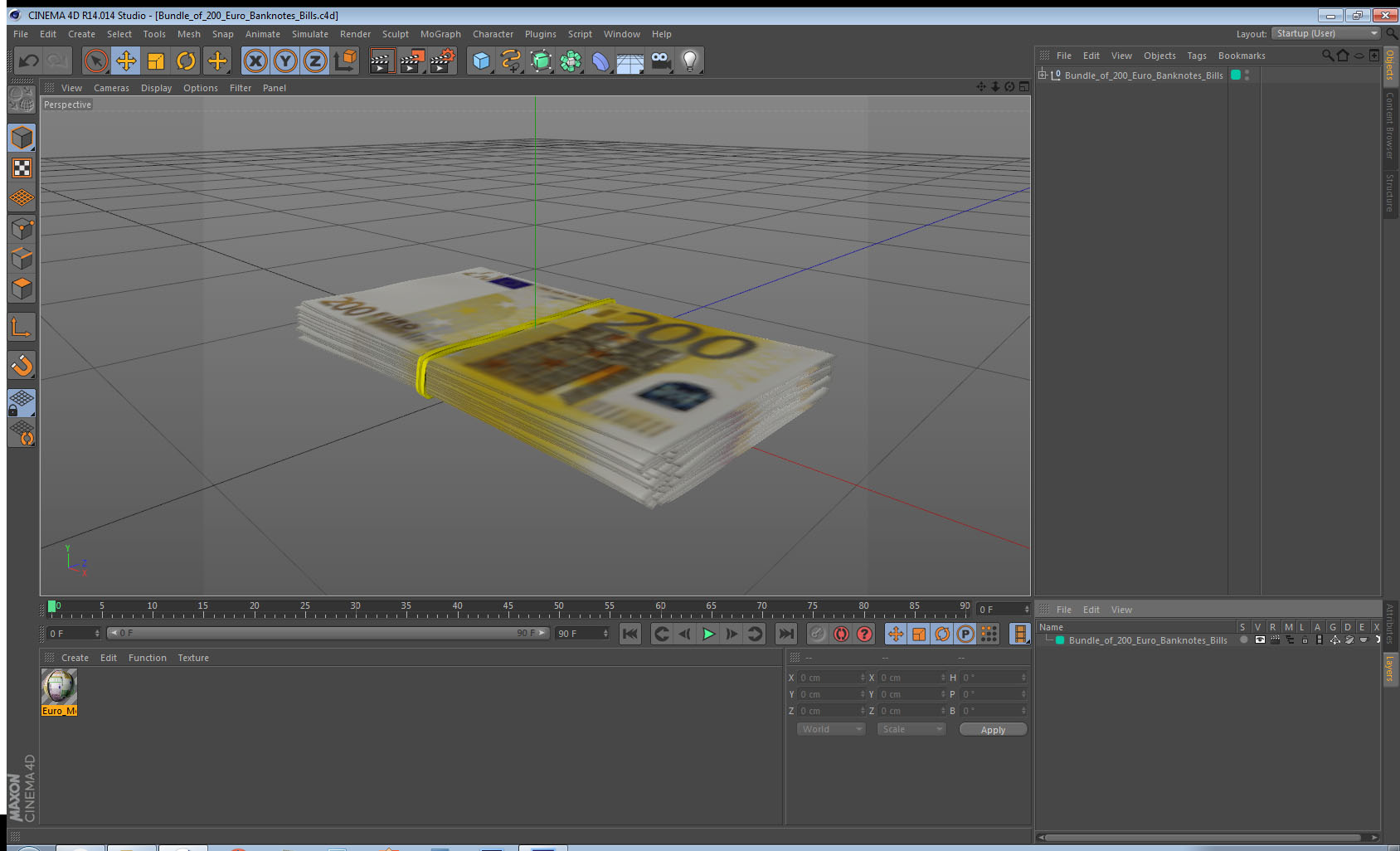The height and width of the screenshot is (851, 1400).
Task: Open the Structure side tab
Action: tap(1390, 193)
